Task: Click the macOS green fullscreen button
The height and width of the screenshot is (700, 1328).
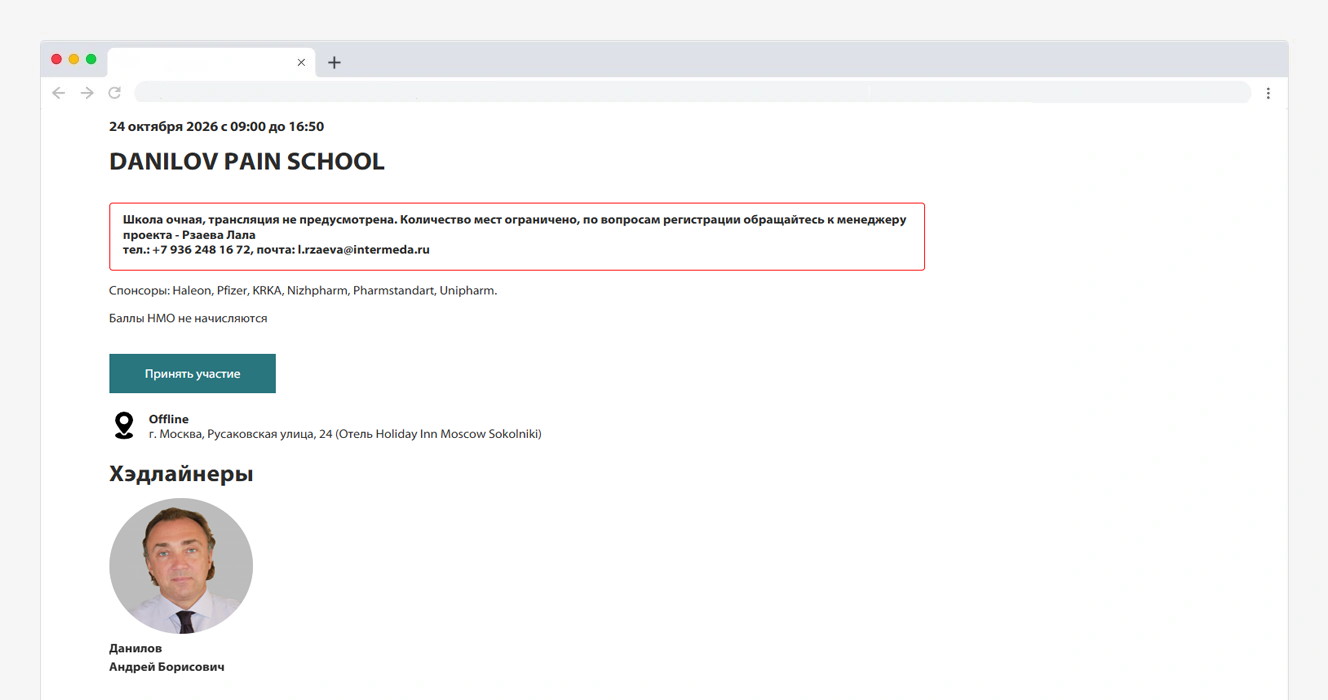Action: tap(91, 60)
